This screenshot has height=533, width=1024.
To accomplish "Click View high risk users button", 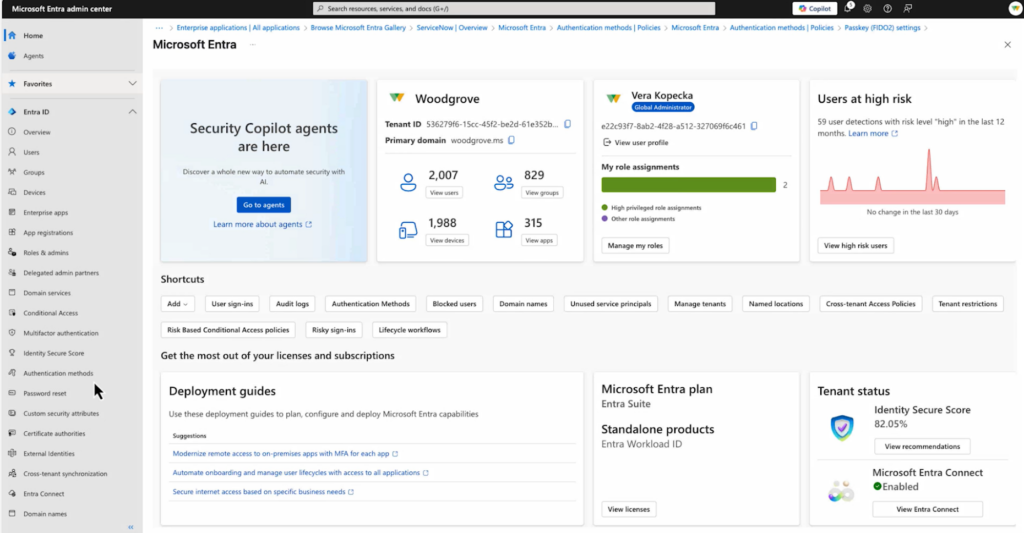I will point(856,246).
